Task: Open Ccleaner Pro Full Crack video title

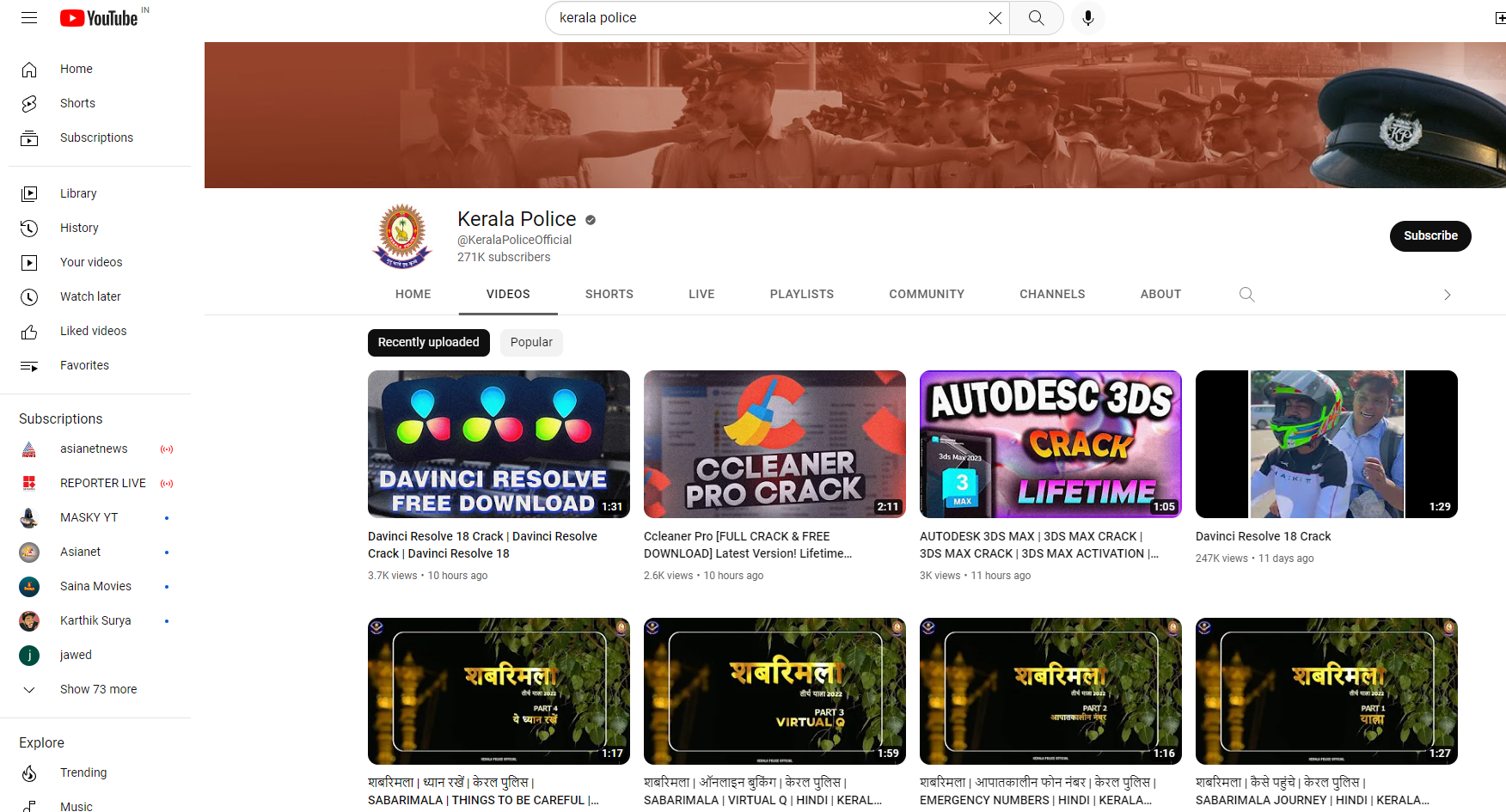Action: click(x=748, y=545)
